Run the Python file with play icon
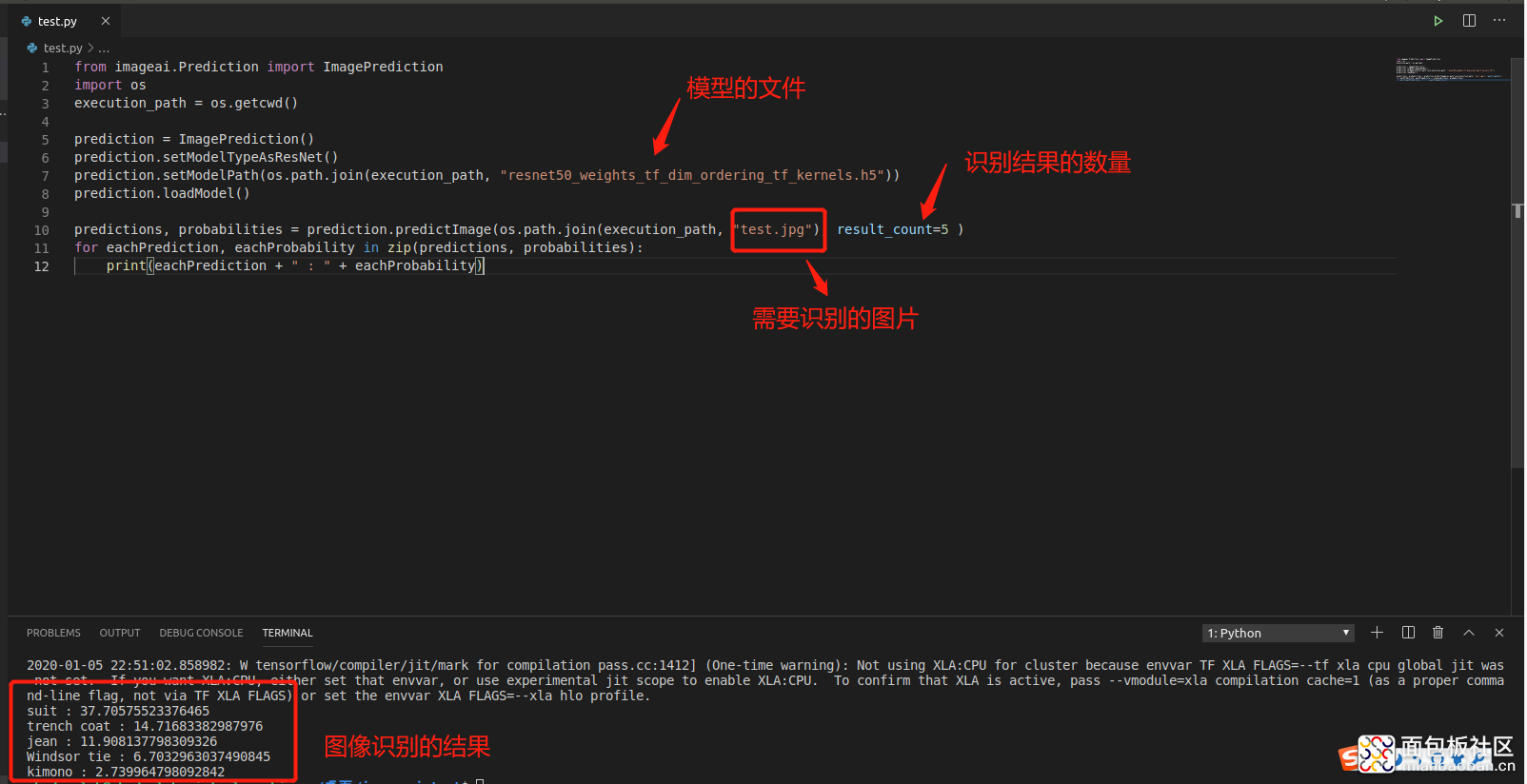The height and width of the screenshot is (784, 1527). pyautogui.click(x=1438, y=20)
